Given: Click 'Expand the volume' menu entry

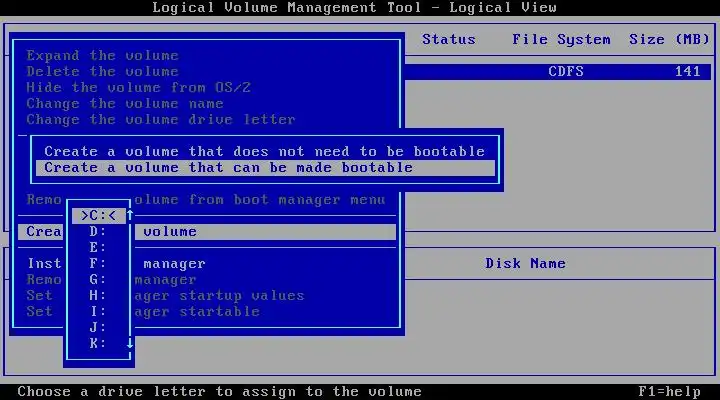Looking at the screenshot, I should pyautogui.click(x=102, y=56).
